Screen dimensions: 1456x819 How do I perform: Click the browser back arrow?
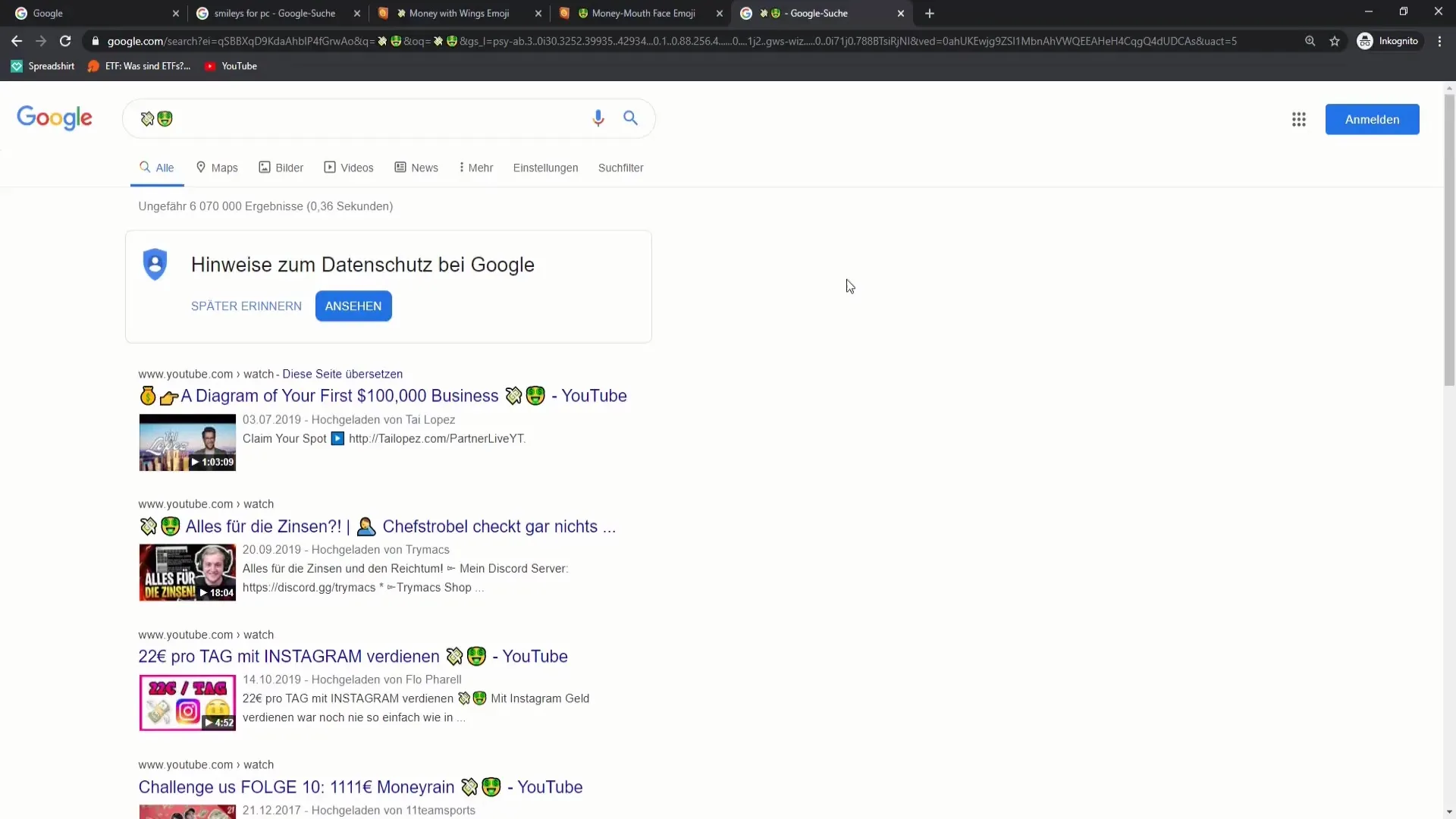tap(17, 41)
